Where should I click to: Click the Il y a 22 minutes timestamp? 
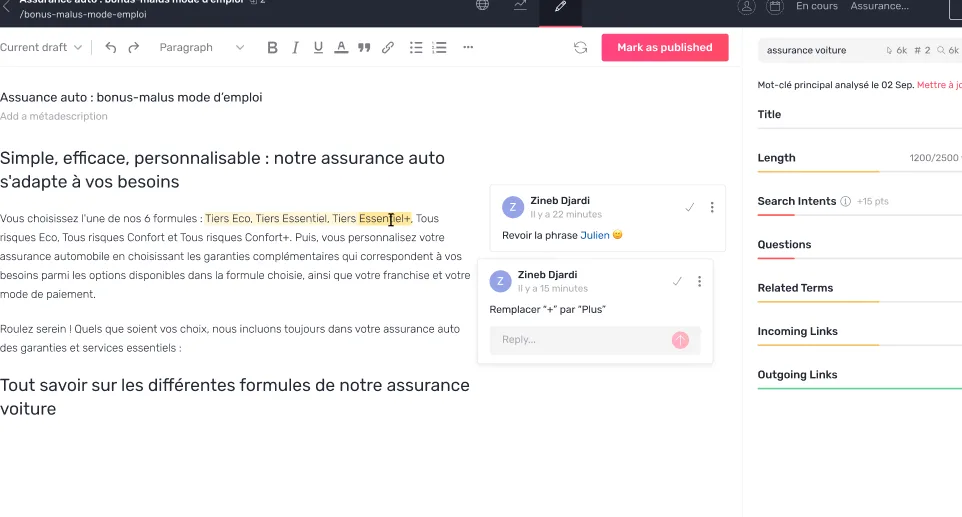[566, 214]
